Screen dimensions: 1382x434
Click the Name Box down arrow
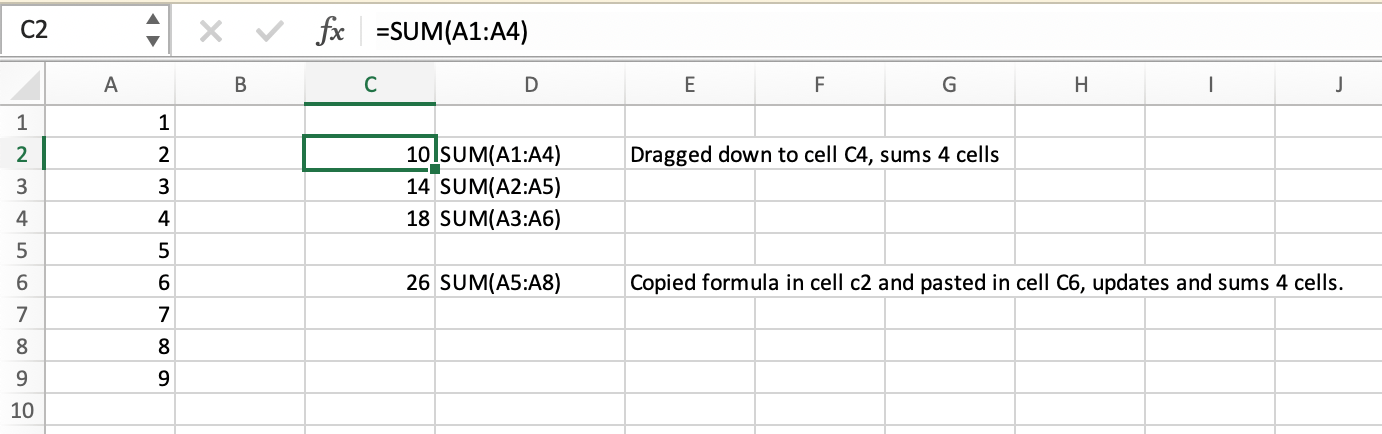(152, 42)
